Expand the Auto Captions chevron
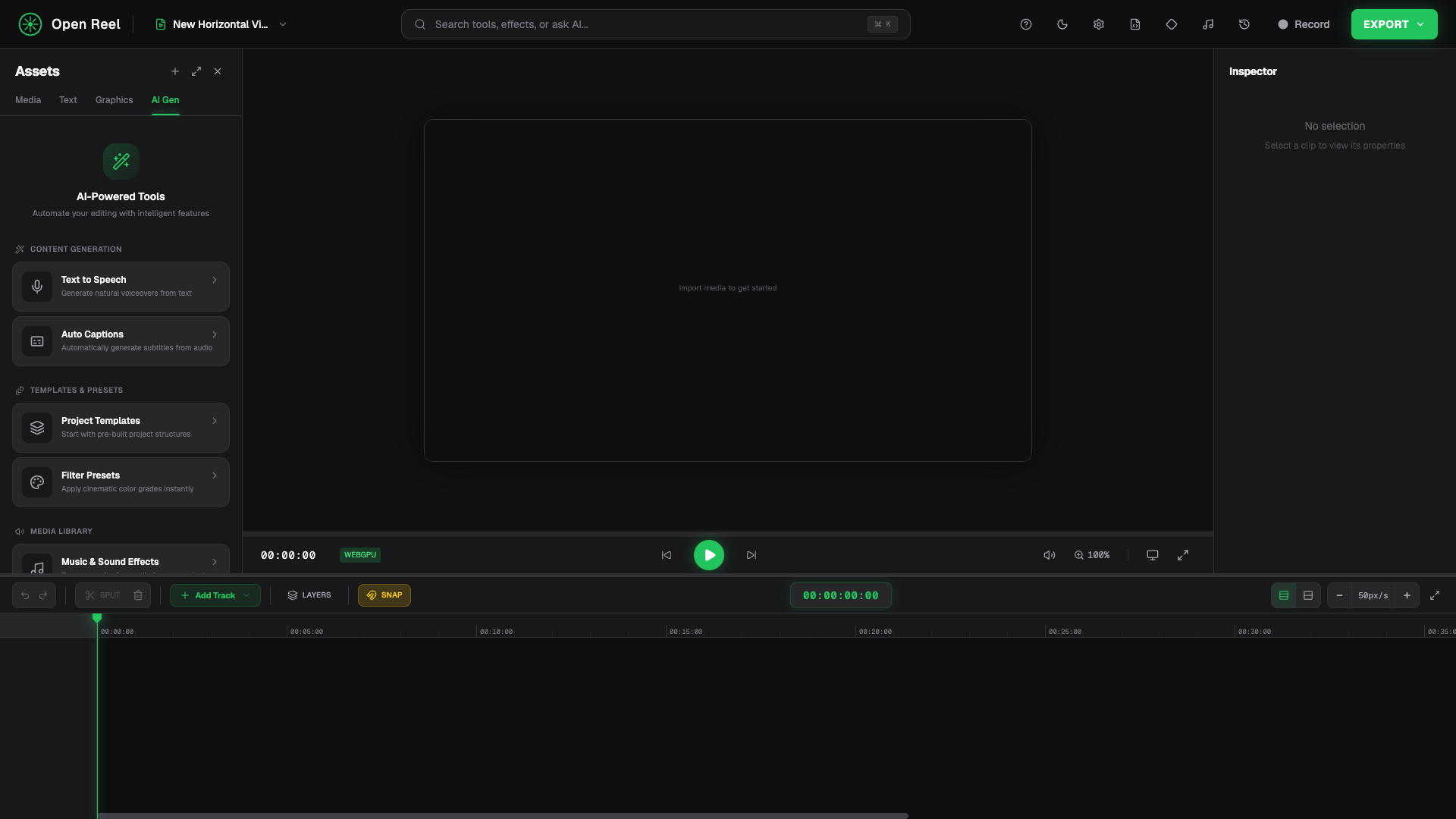This screenshot has height=819, width=1456. [x=215, y=334]
